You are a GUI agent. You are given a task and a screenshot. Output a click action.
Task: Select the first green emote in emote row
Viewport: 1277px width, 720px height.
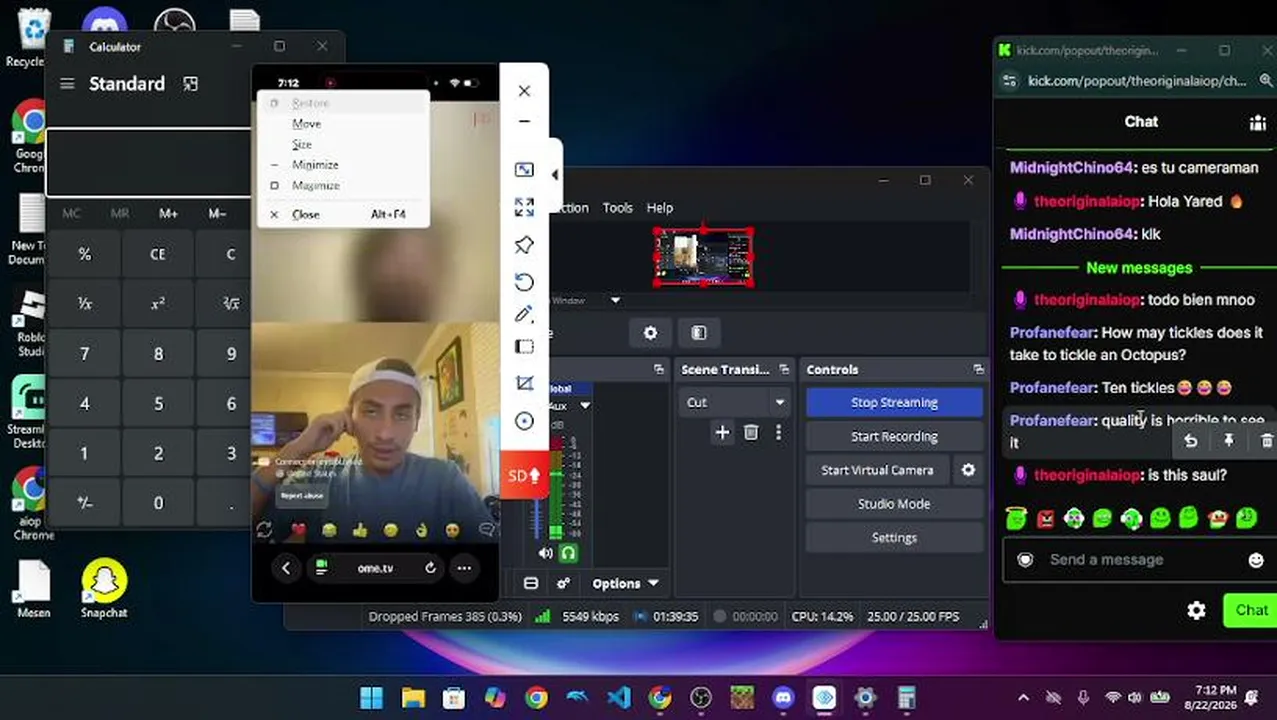click(1016, 518)
